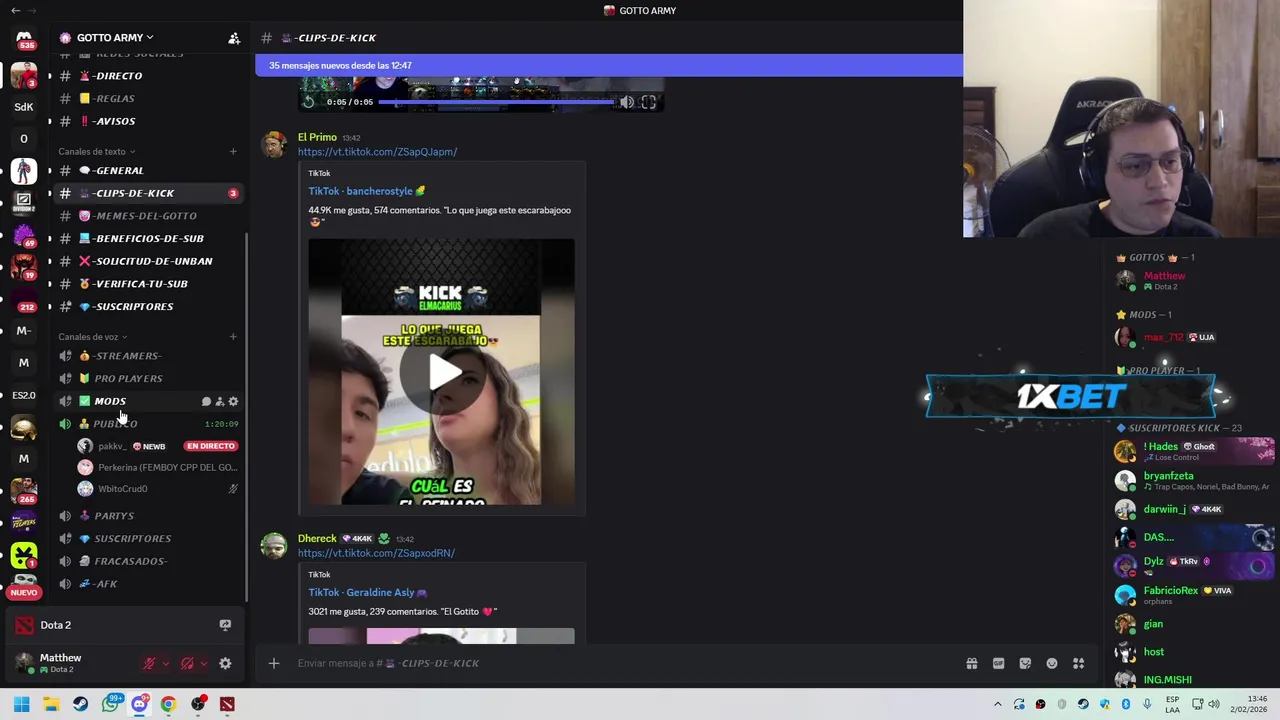
Task: Collapse the Canales de voz category
Action: point(92,337)
